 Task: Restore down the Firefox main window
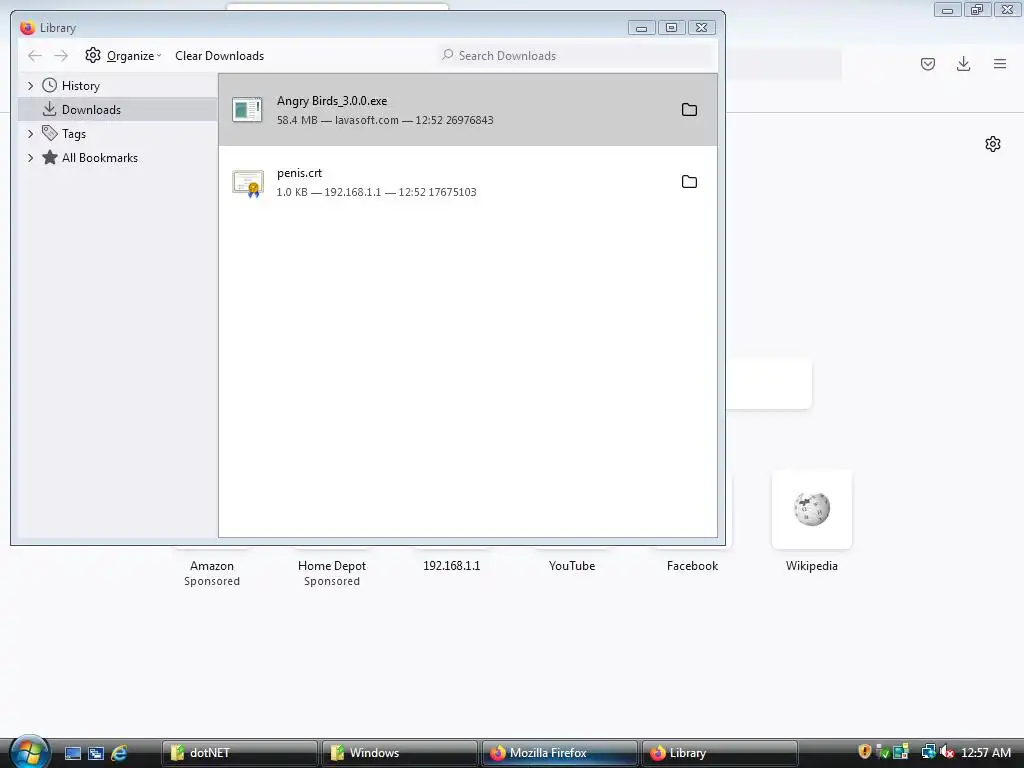pos(977,9)
